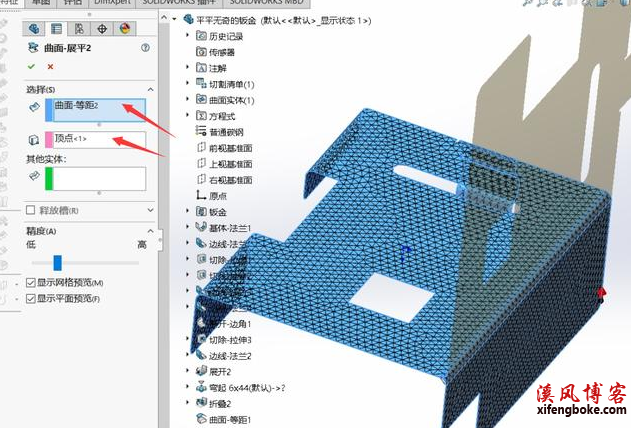Select the 上视基准面 top plane

(x=224, y=164)
